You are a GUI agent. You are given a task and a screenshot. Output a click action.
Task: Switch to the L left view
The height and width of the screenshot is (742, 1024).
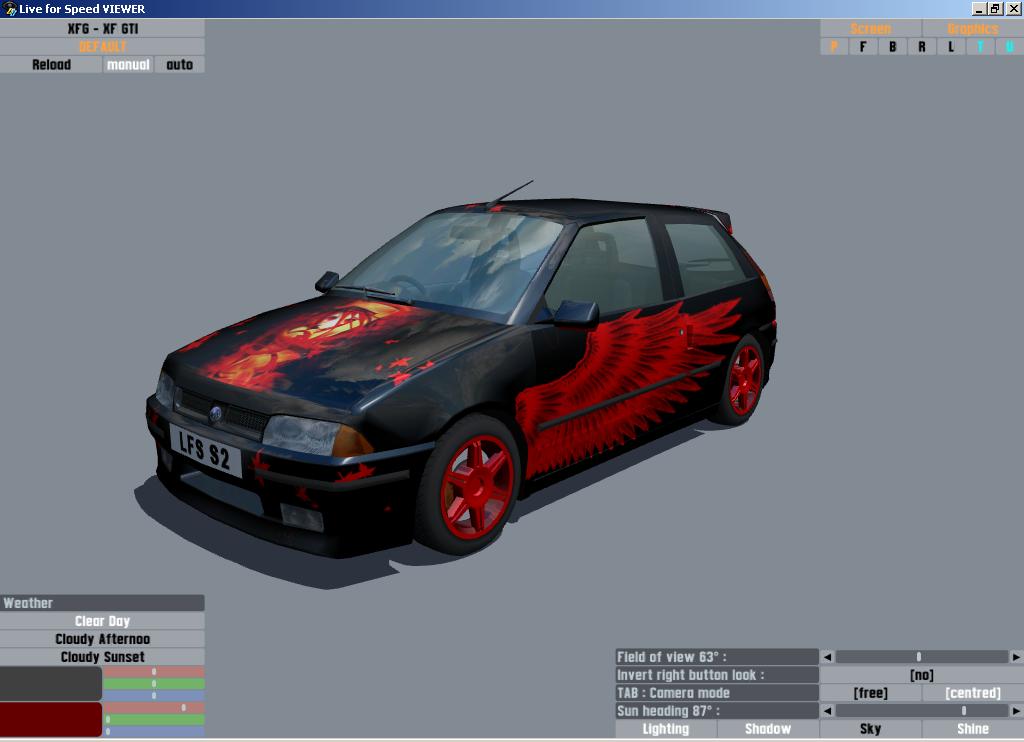click(951, 46)
